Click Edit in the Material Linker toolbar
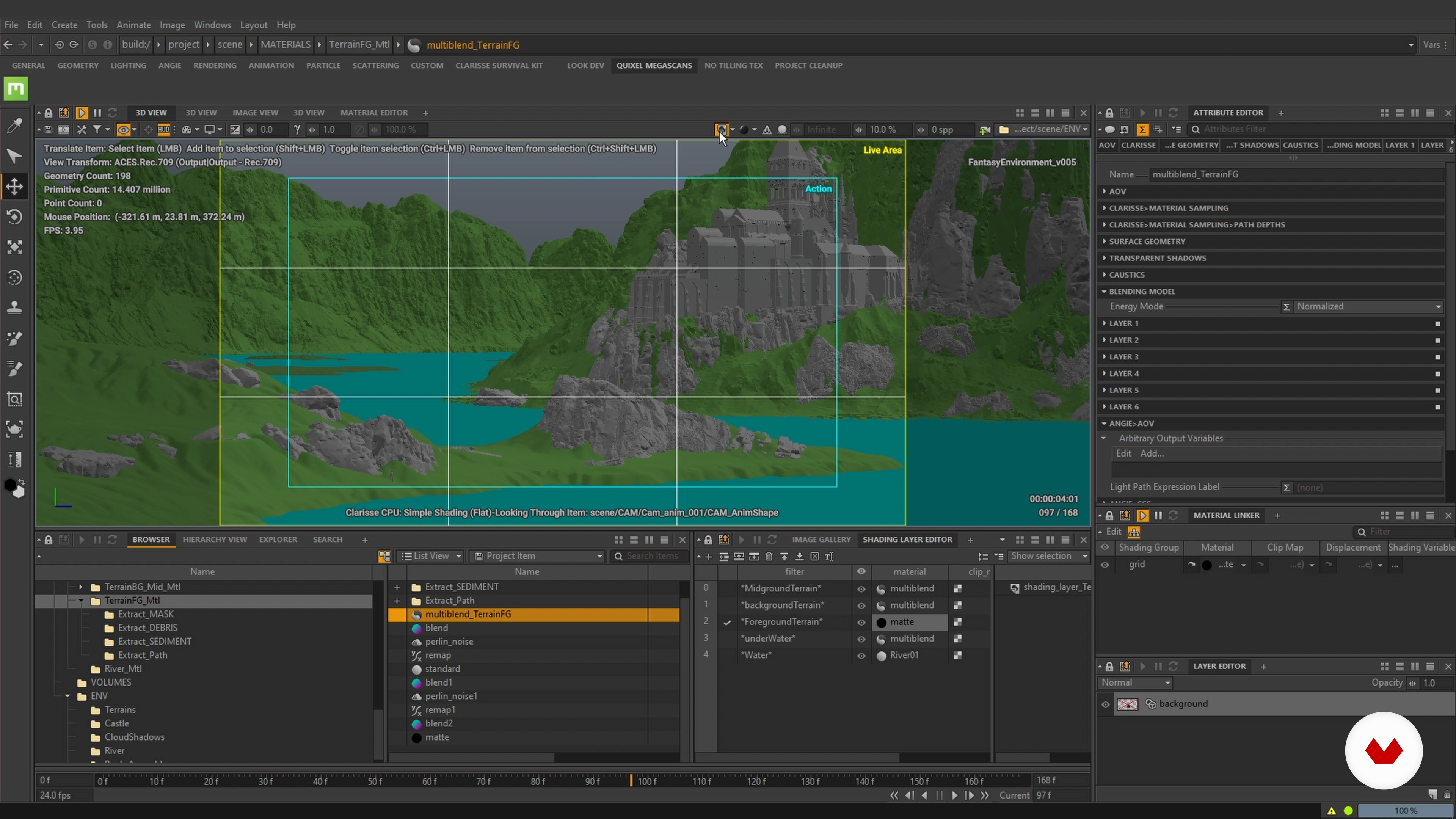The width and height of the screenshot is (1456, 819). pyautogui.click(x=1114, y=532)
